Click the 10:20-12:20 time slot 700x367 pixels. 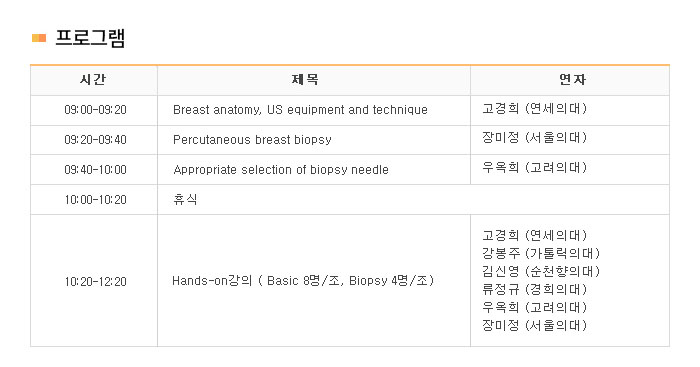(96, 282)
